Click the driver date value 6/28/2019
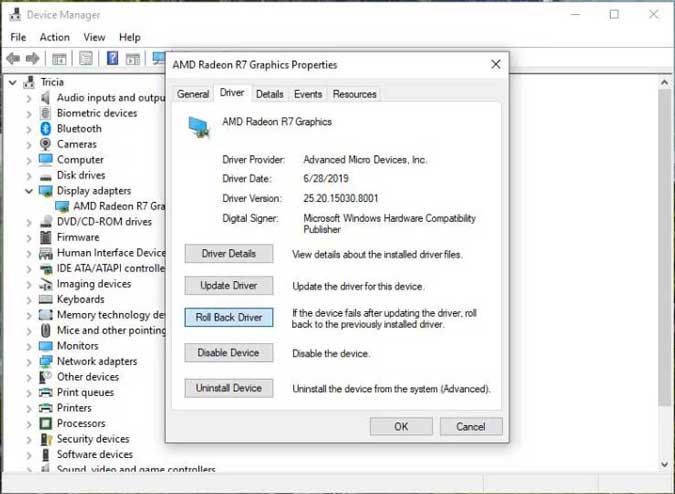 point(326,179)
